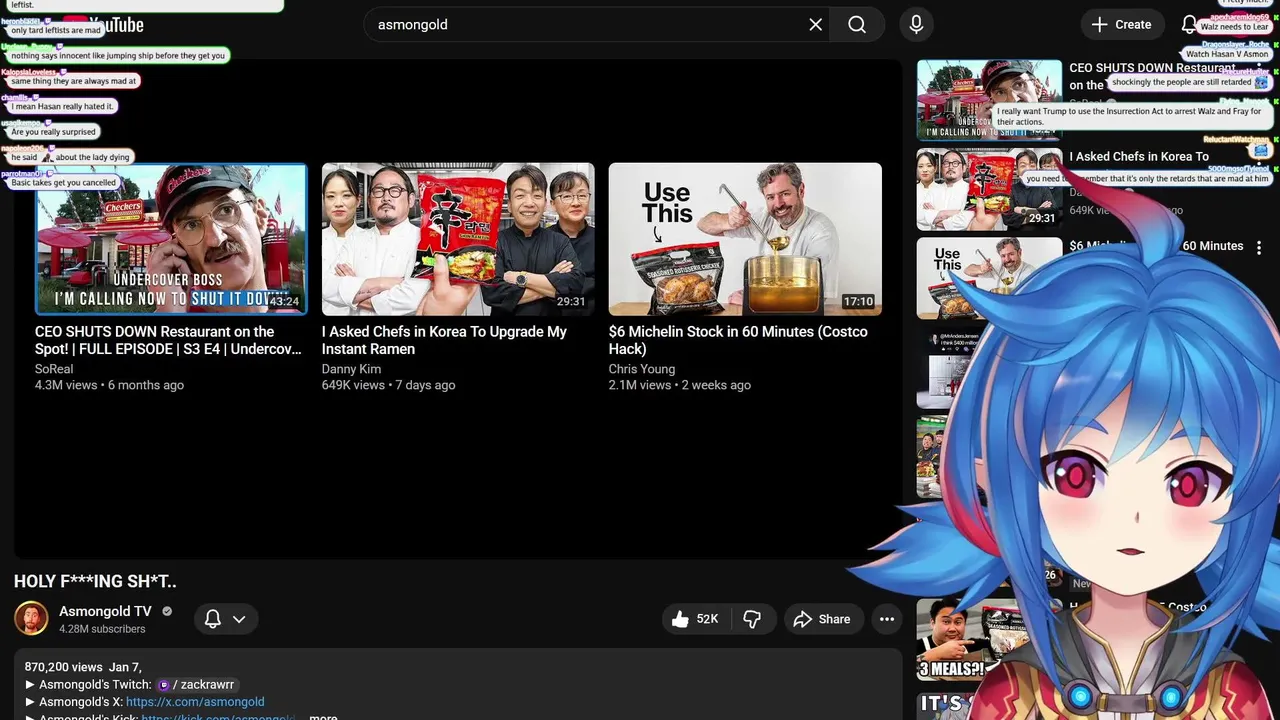Viewport: 1280px width, 720px height.
Task: Click the video title 'HOLY F***ING SH*T..'
Action: click(95, 581)
